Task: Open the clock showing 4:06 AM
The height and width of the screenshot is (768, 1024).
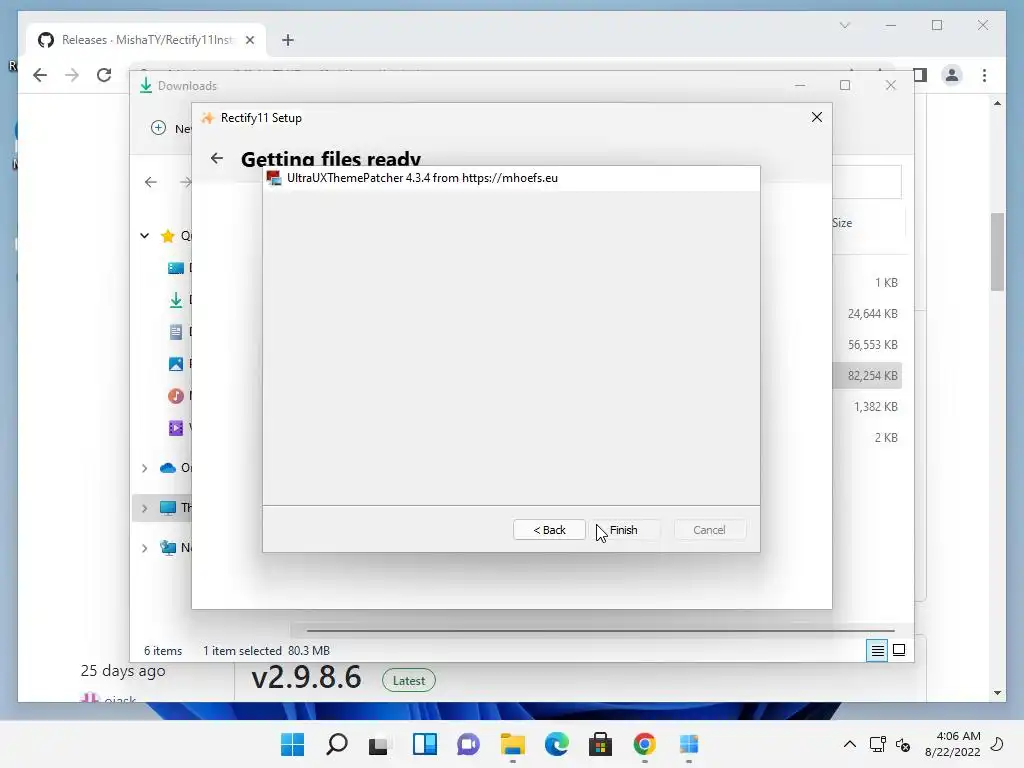Action: pos(953,744)
